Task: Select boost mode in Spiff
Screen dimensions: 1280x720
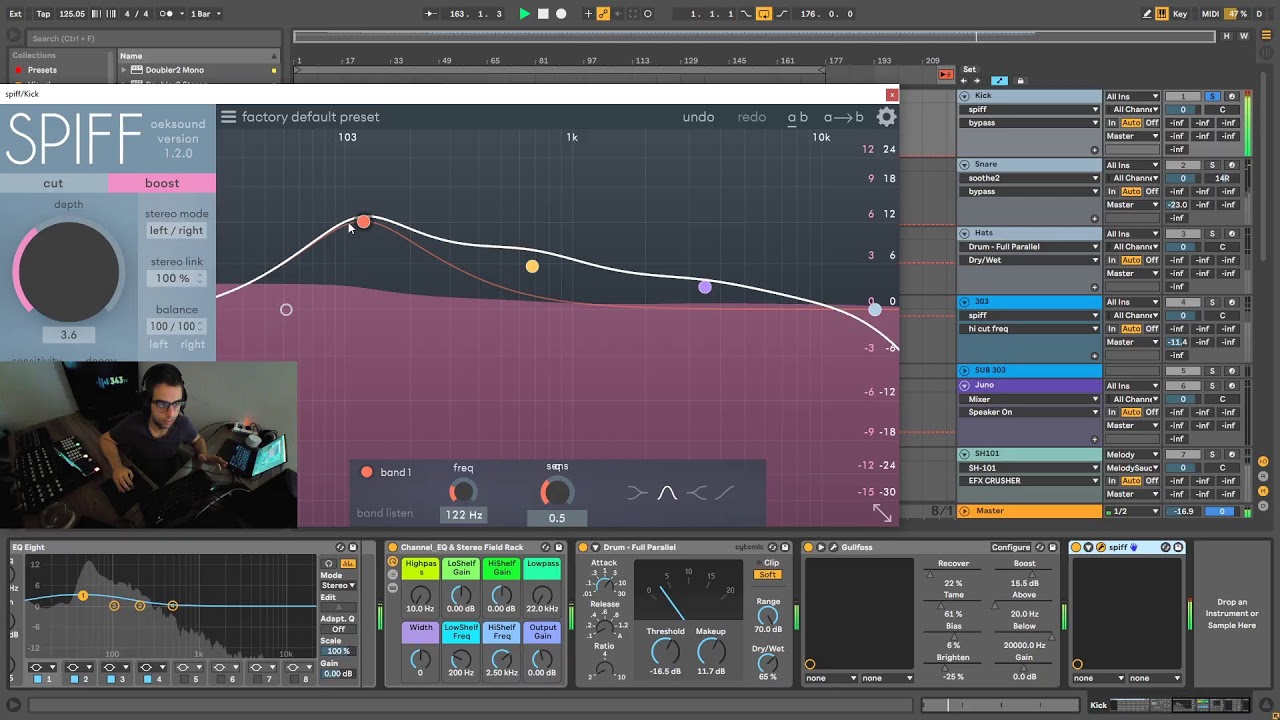Action: 162,183
